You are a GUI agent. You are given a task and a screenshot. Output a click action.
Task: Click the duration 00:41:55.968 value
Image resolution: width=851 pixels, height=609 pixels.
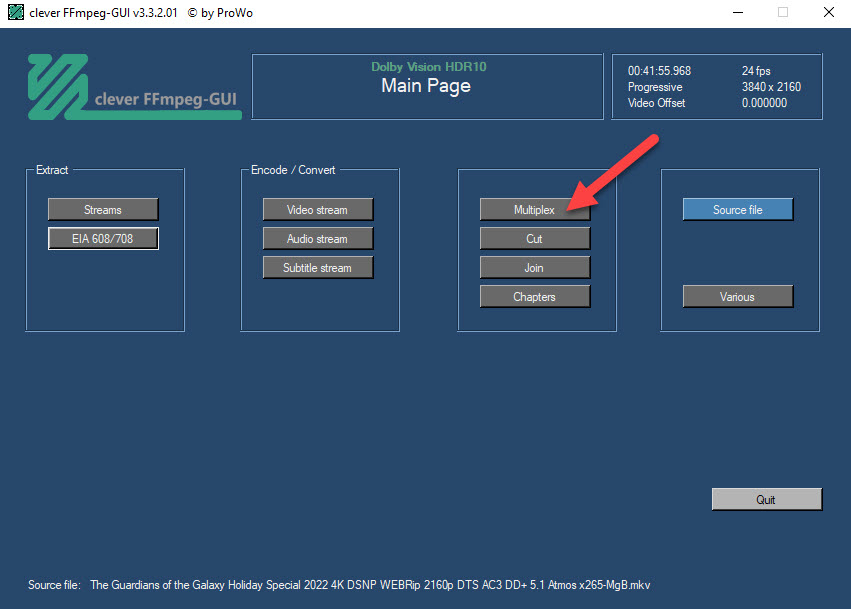pyautogui.click(x=659, y=71)
